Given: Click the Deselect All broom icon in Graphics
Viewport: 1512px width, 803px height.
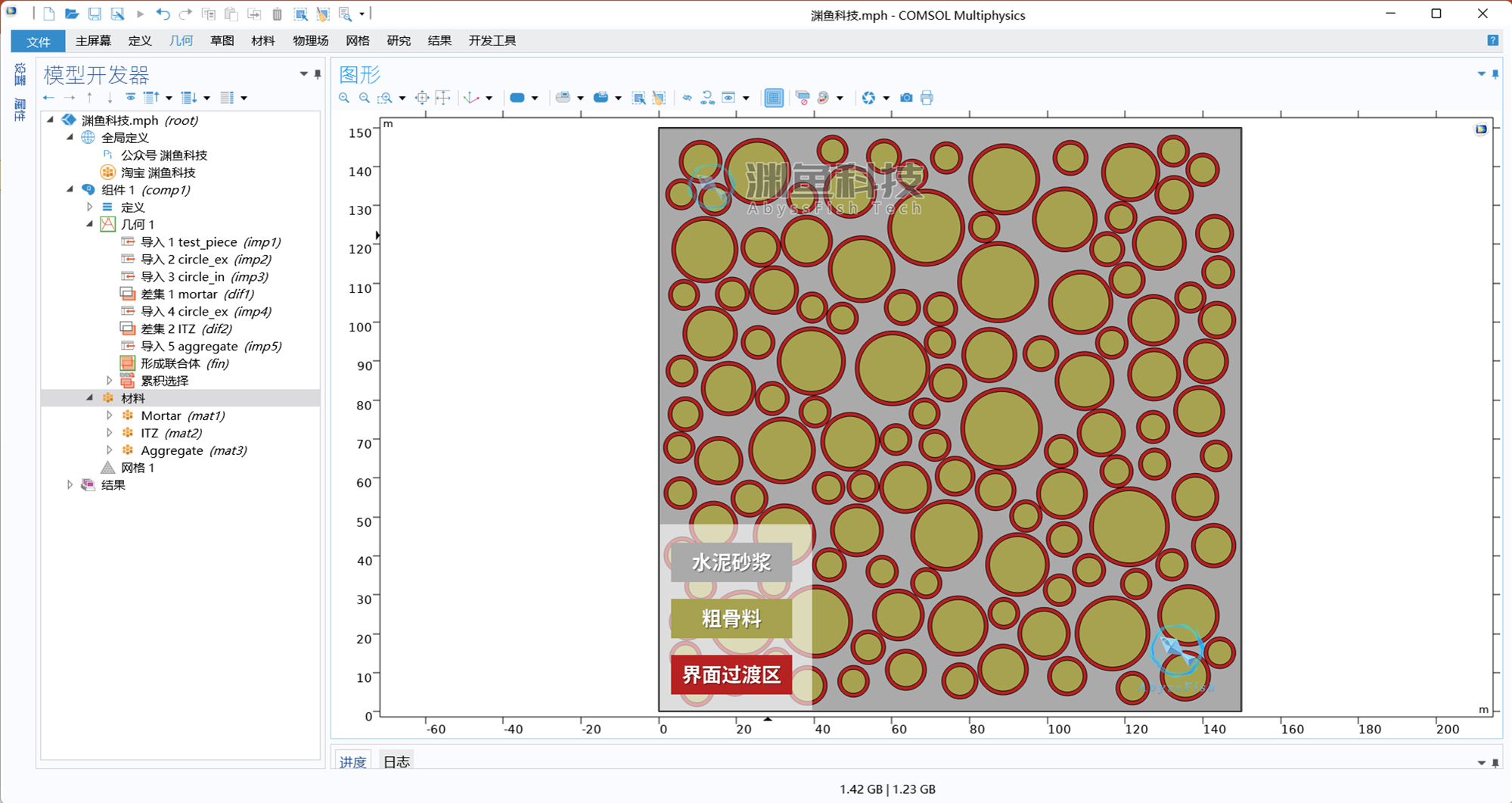Looking at the screenshot, I should coord(660,98).
